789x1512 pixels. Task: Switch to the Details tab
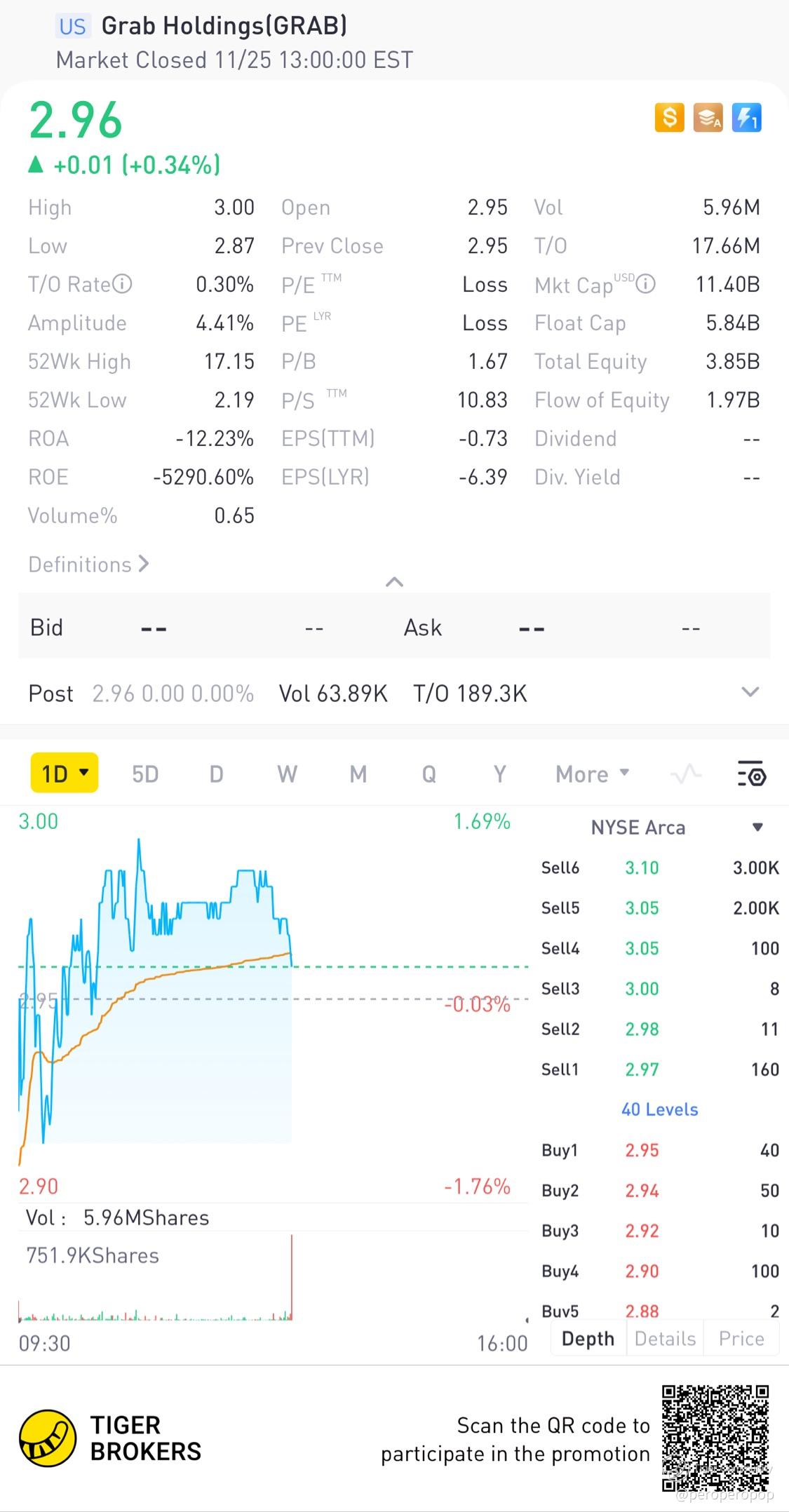(665, 1339)
